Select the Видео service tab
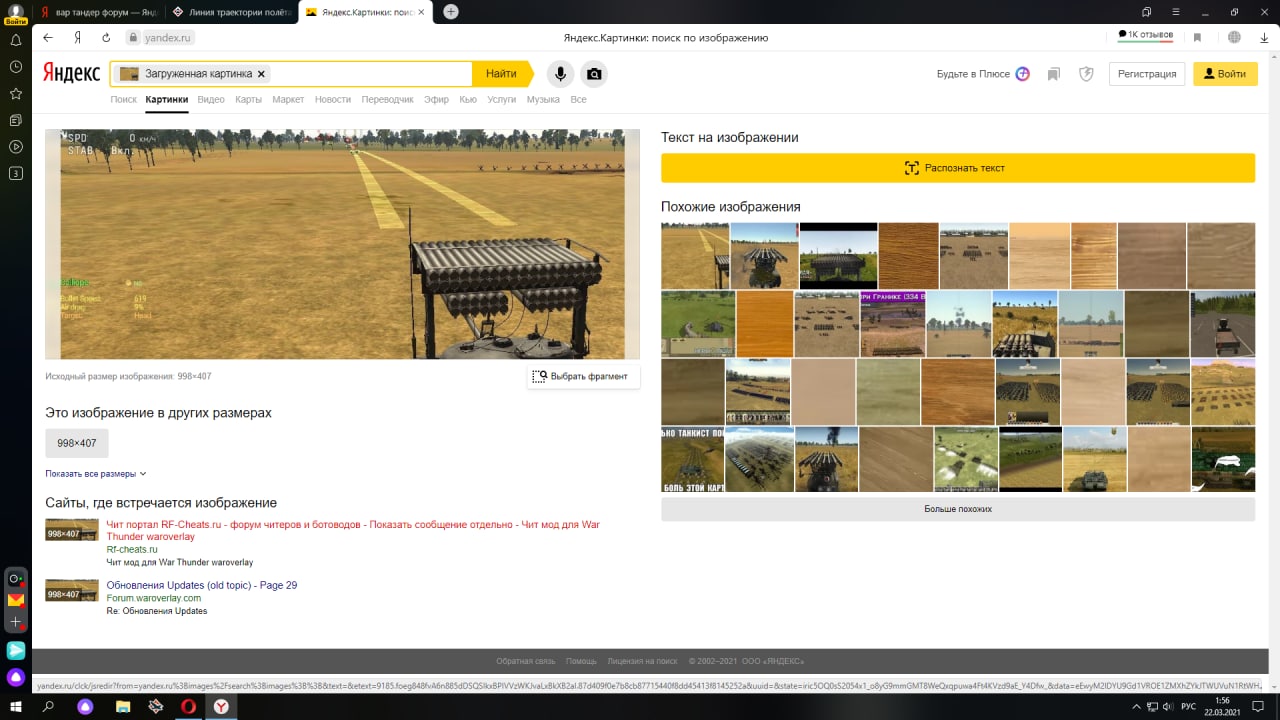Screen dimensions: 1280x720 point(211,100)
